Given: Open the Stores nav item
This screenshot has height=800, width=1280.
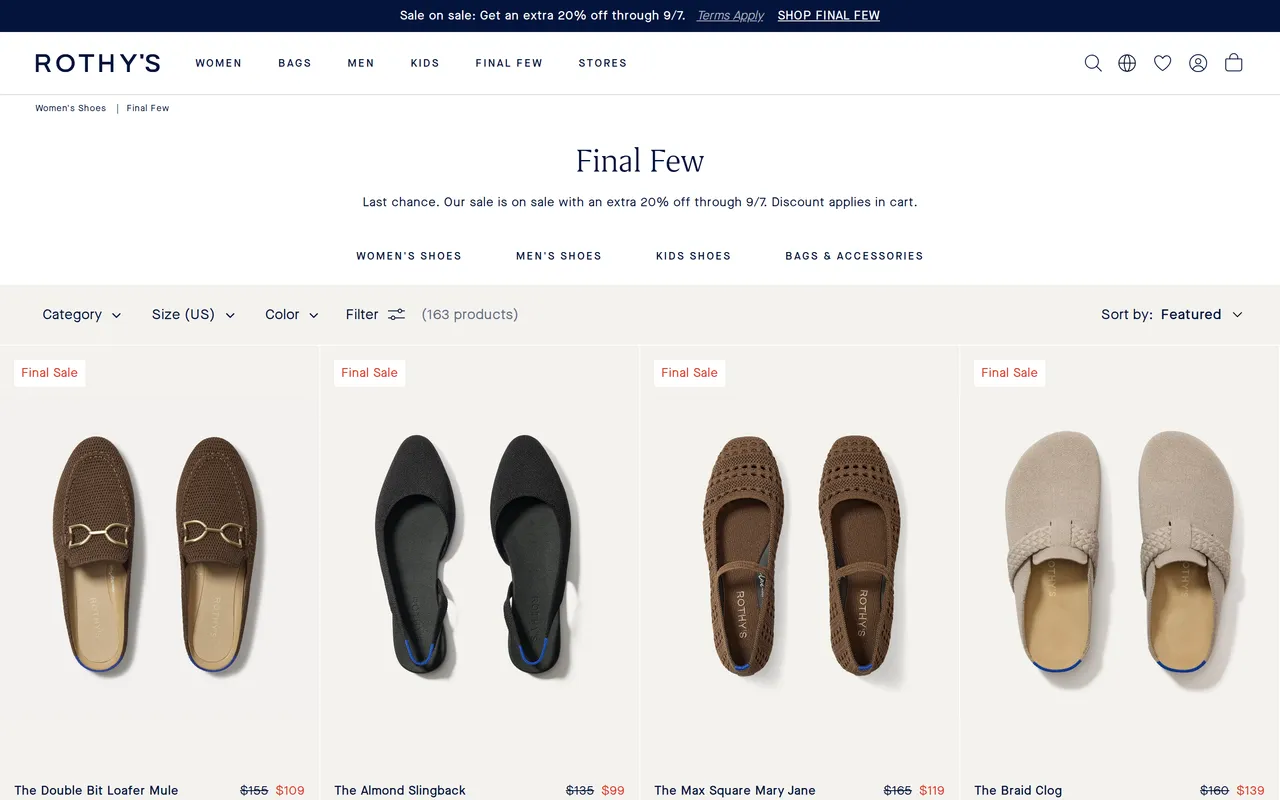Looking at the screenshot, I should click(603, 63).
